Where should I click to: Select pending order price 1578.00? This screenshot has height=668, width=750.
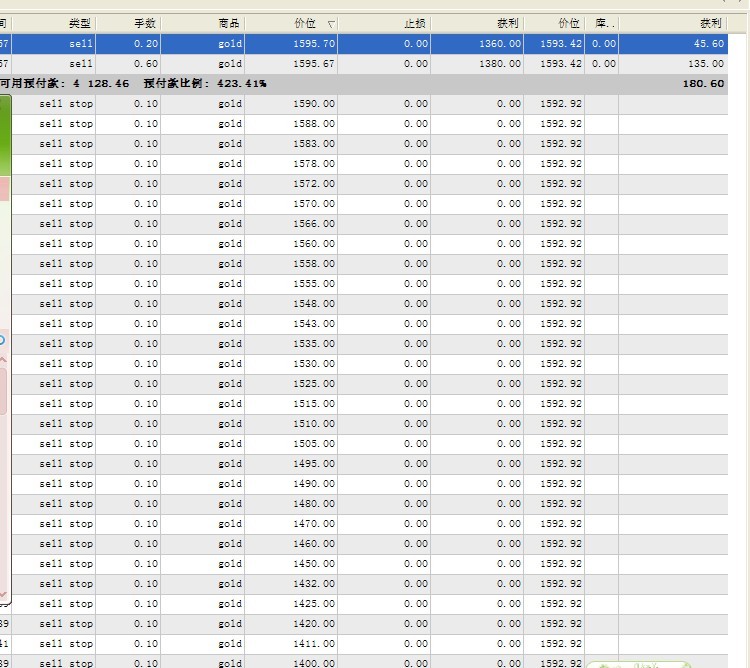tap(314, 164)
